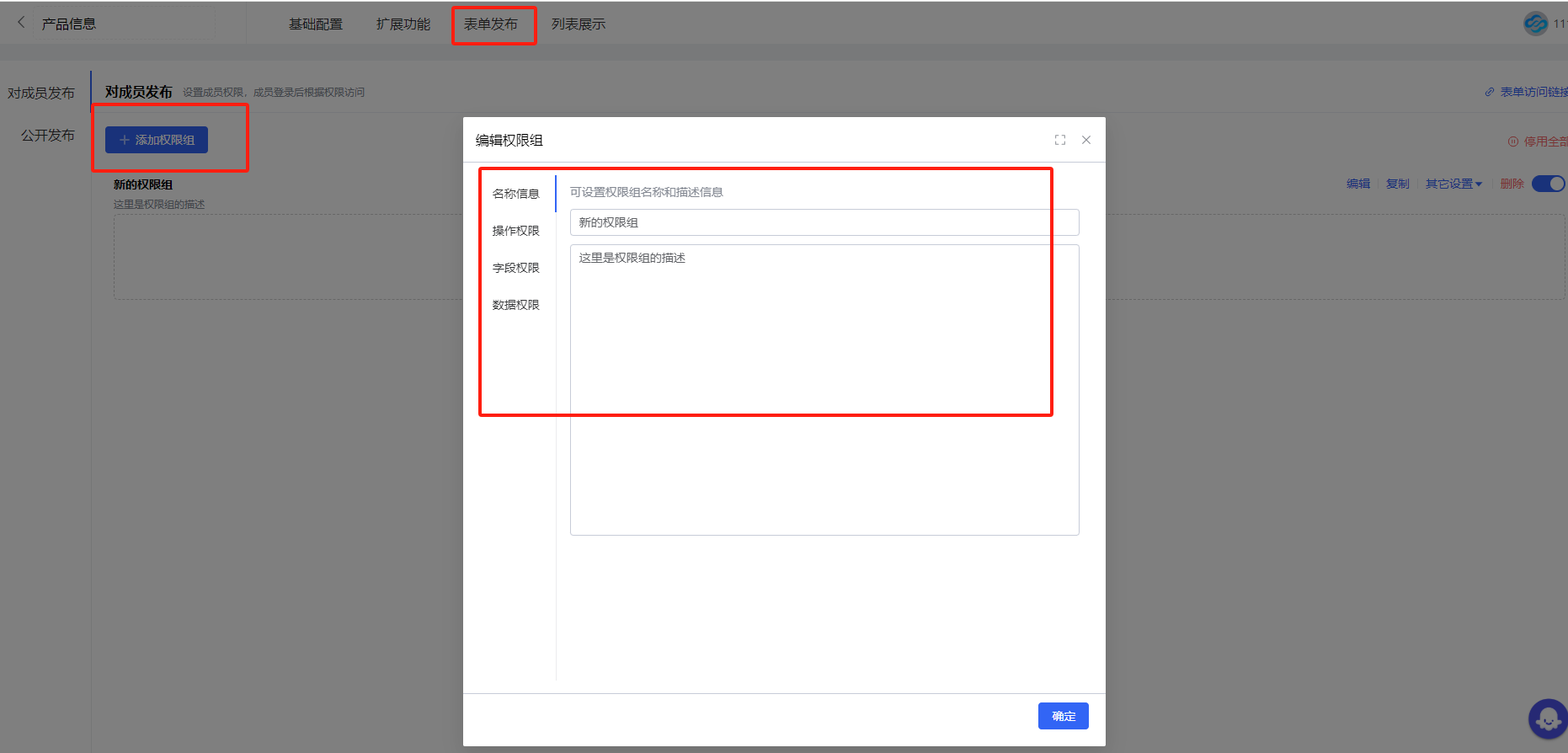The width and height of the screenshot is (1568, 753).
Task: Switch to the 基础配置 tab
Action: (x=316, y=24)
